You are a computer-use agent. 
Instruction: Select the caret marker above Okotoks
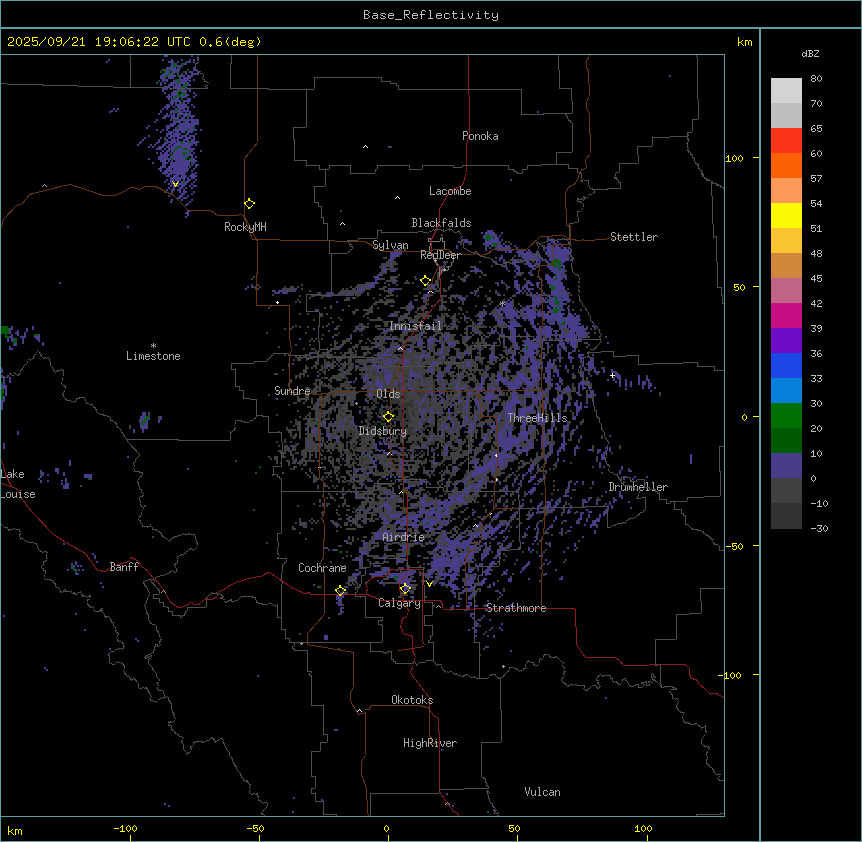359,711
